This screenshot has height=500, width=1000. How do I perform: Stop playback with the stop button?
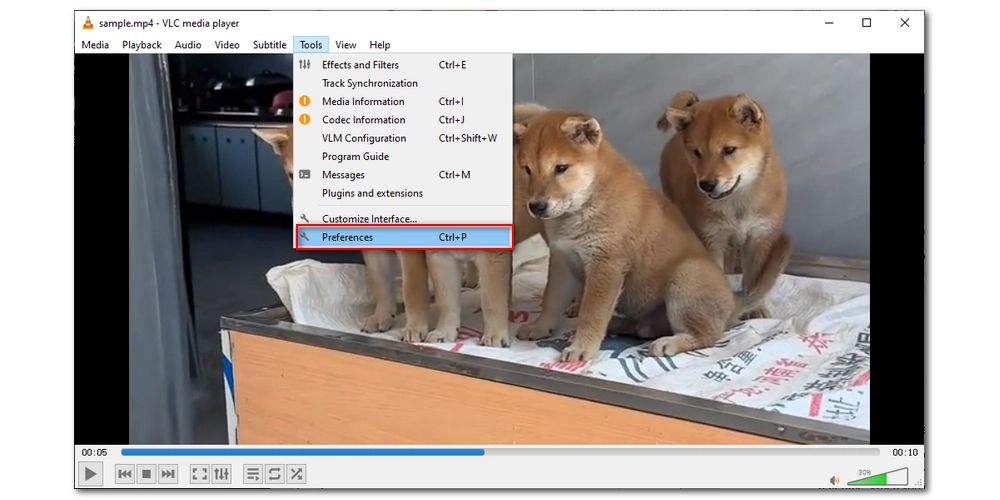(x=146, y=474)
